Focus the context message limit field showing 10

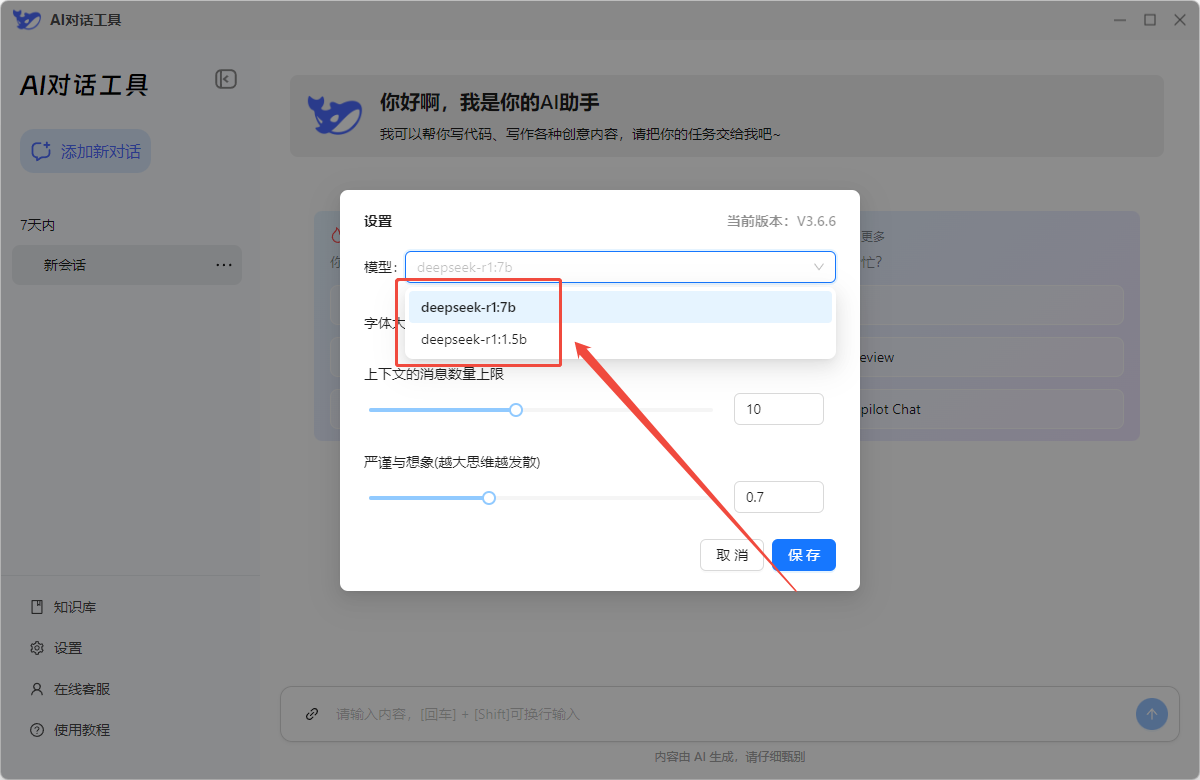click(x=779, y=409)
